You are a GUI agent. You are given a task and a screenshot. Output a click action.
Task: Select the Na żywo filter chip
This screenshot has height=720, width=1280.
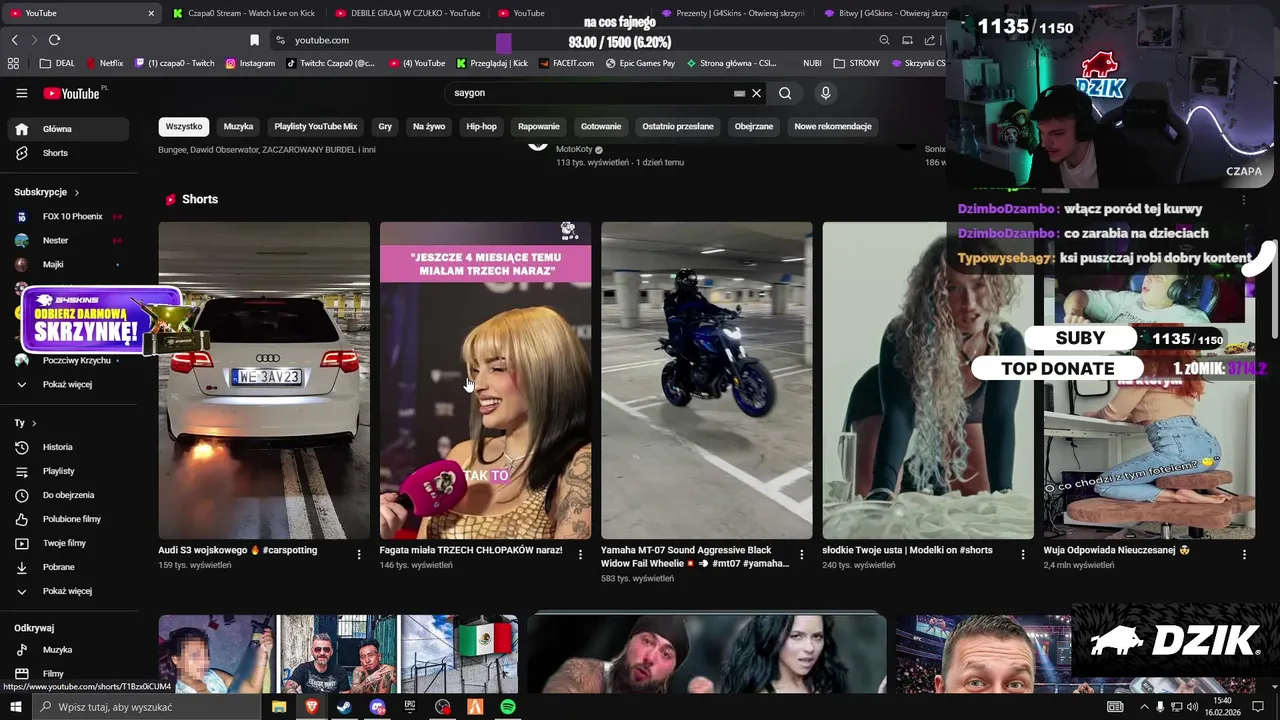[429, 127]
